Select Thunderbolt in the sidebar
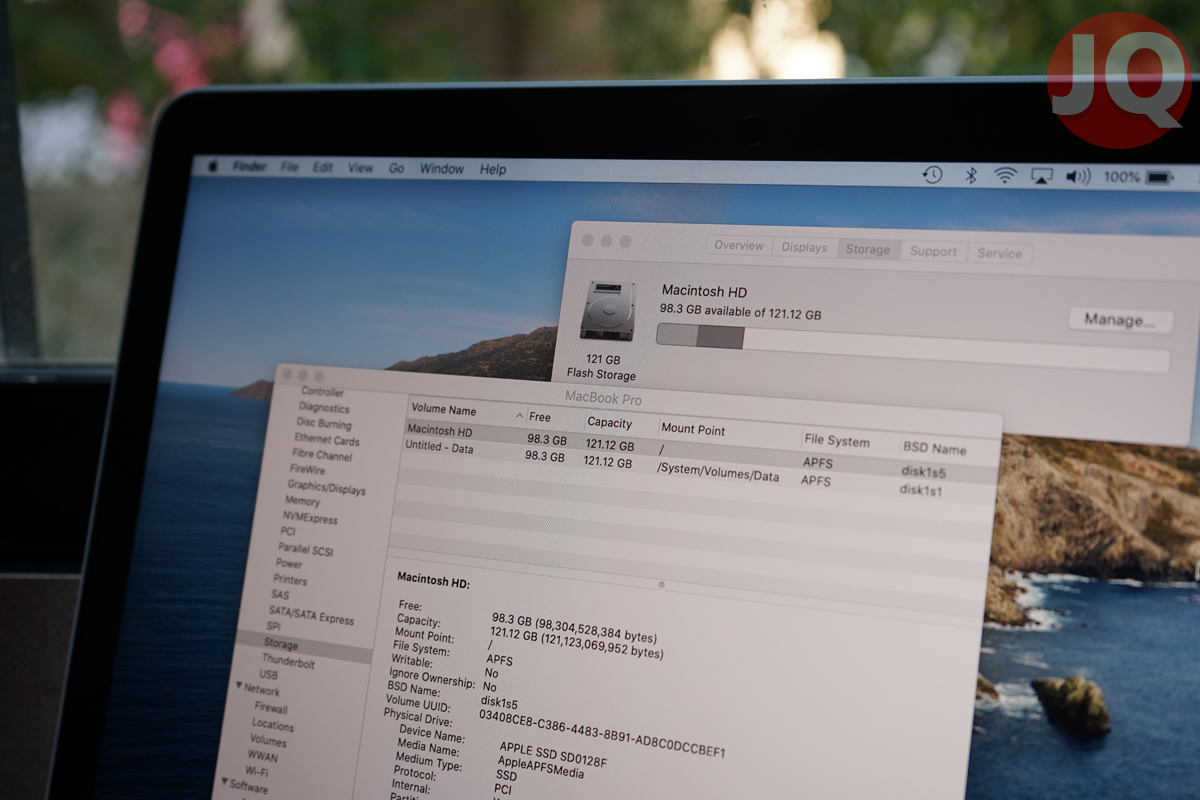The image size is (1200, 800). 288,663
